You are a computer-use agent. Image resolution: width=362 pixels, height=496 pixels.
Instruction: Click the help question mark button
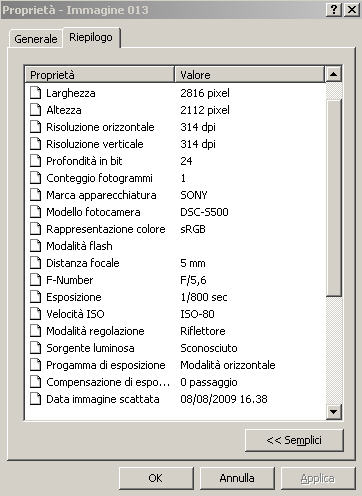tap(334, 10)
